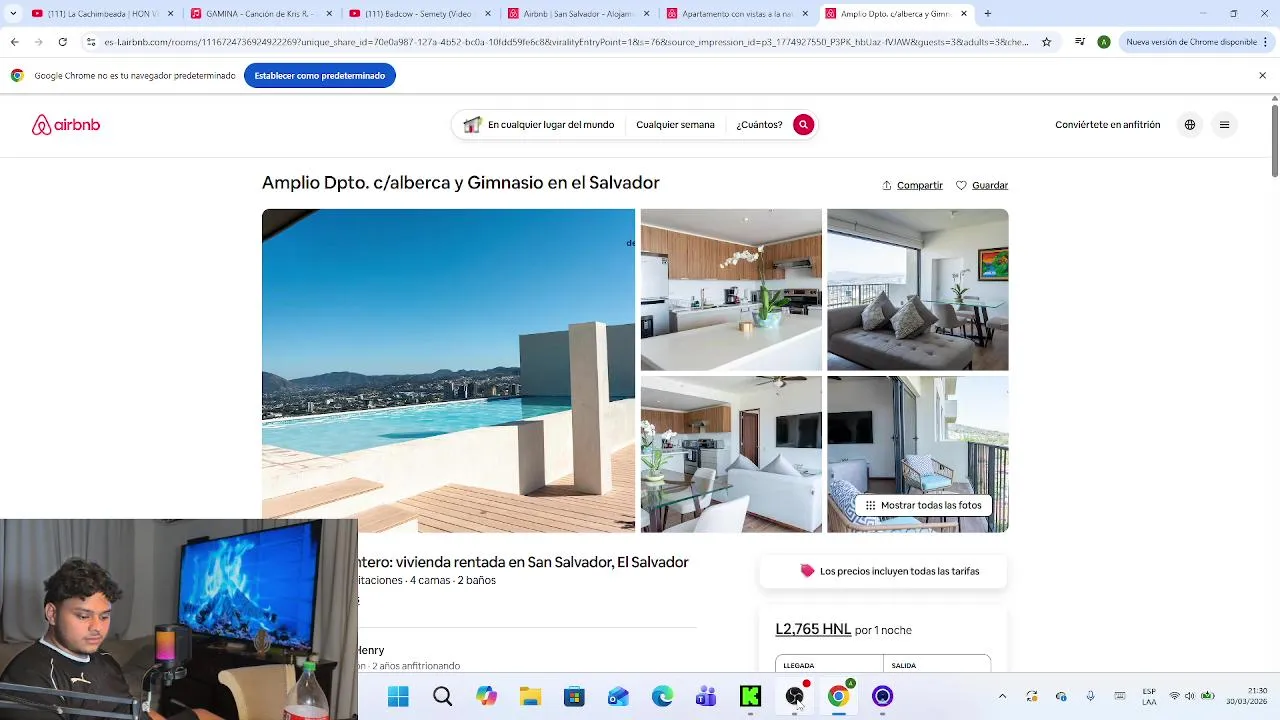Screen dimensions: 1280x720
Task: Show hidden system tray icons
Action: click(1002, 696)
